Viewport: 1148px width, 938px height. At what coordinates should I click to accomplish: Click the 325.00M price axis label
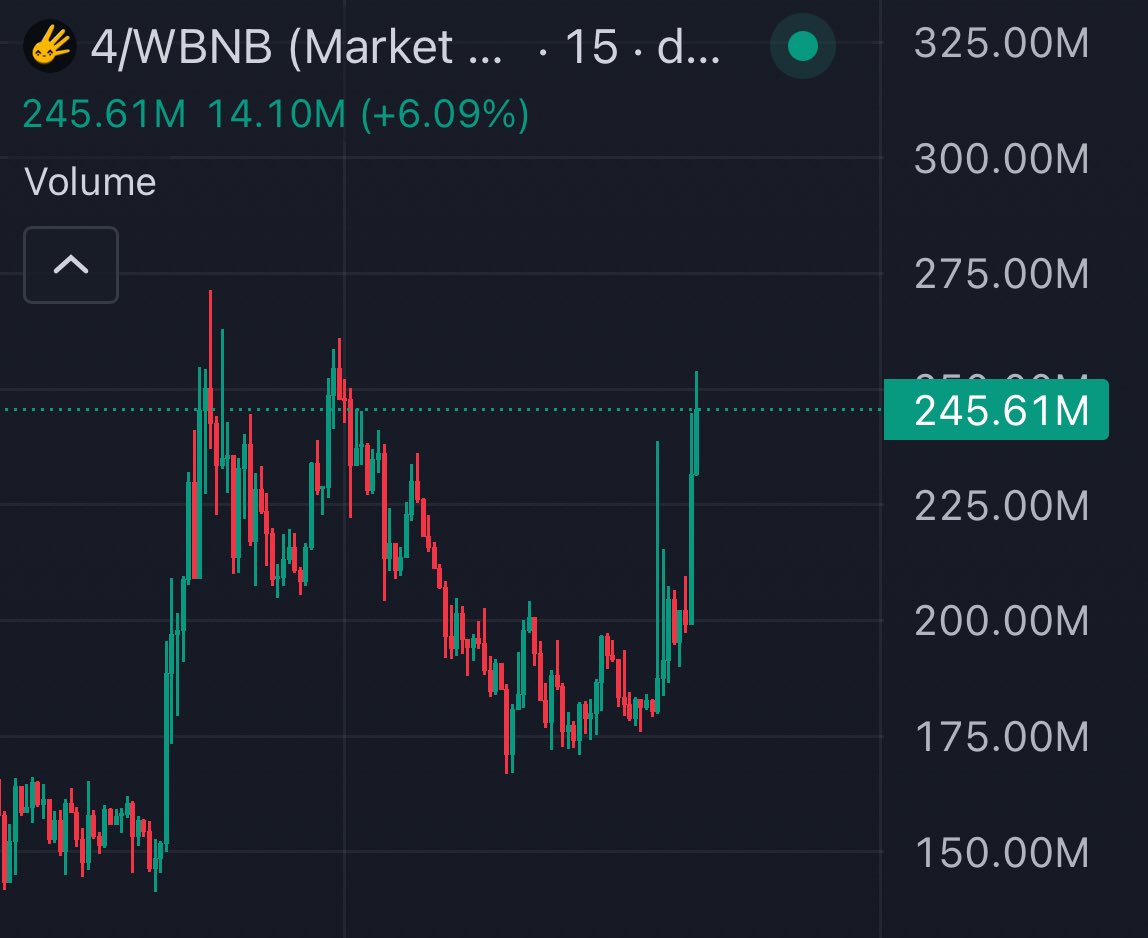coord(1002,43)
